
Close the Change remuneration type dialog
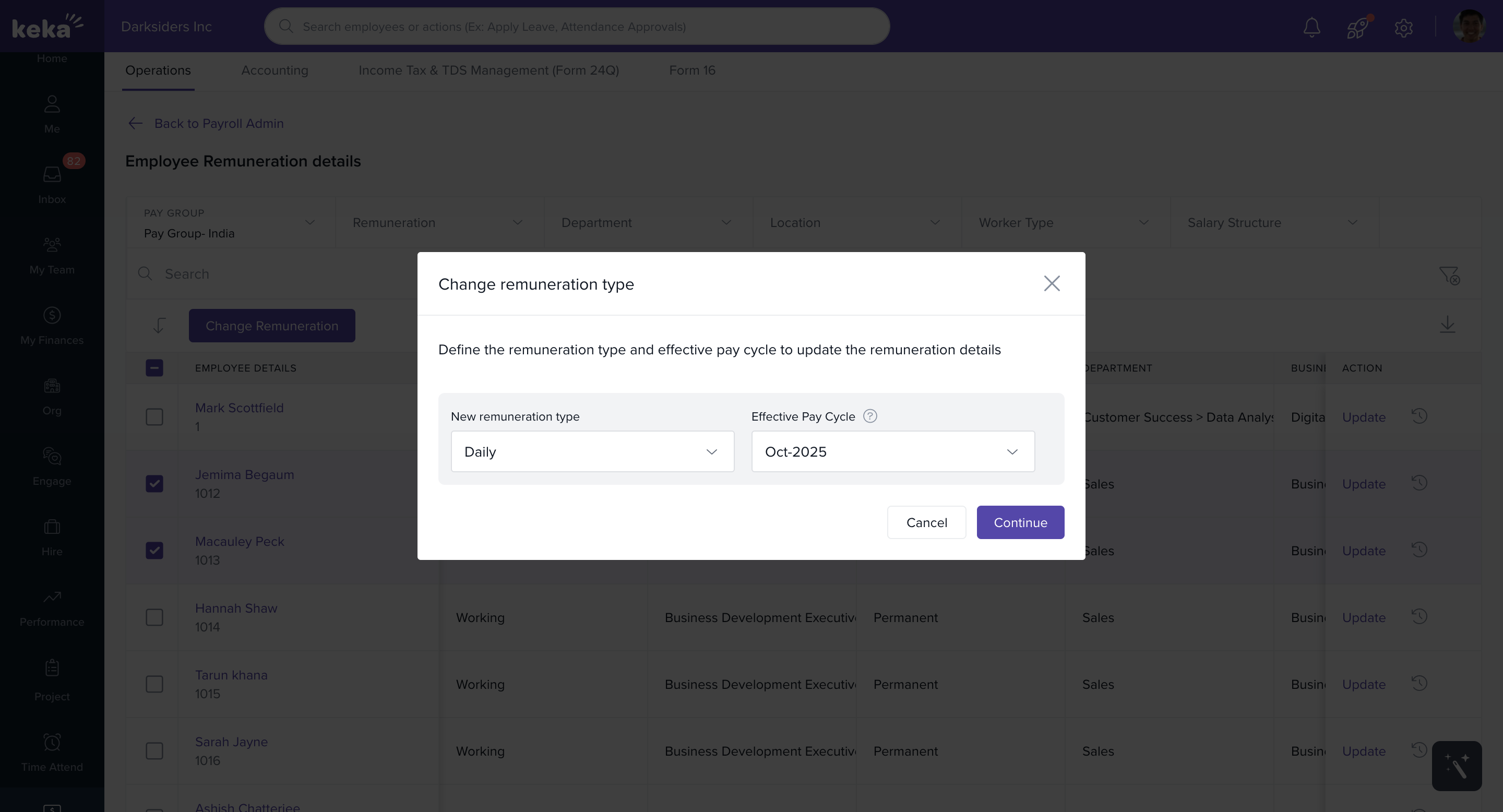pyautogui.click(x=1052, y=283)
